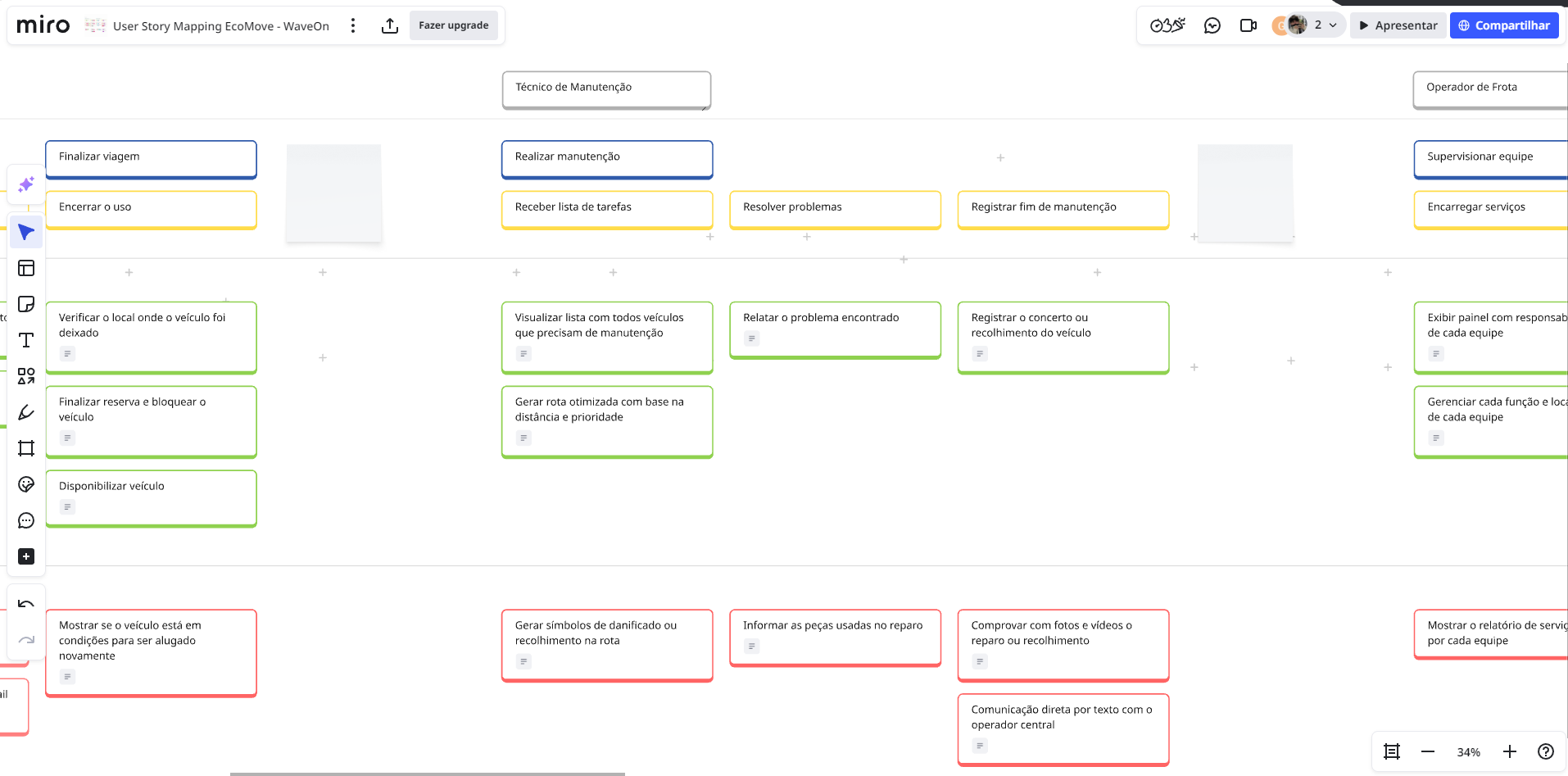Select the Pen drawing tool
1568x776 pixels.
(26, 412)
